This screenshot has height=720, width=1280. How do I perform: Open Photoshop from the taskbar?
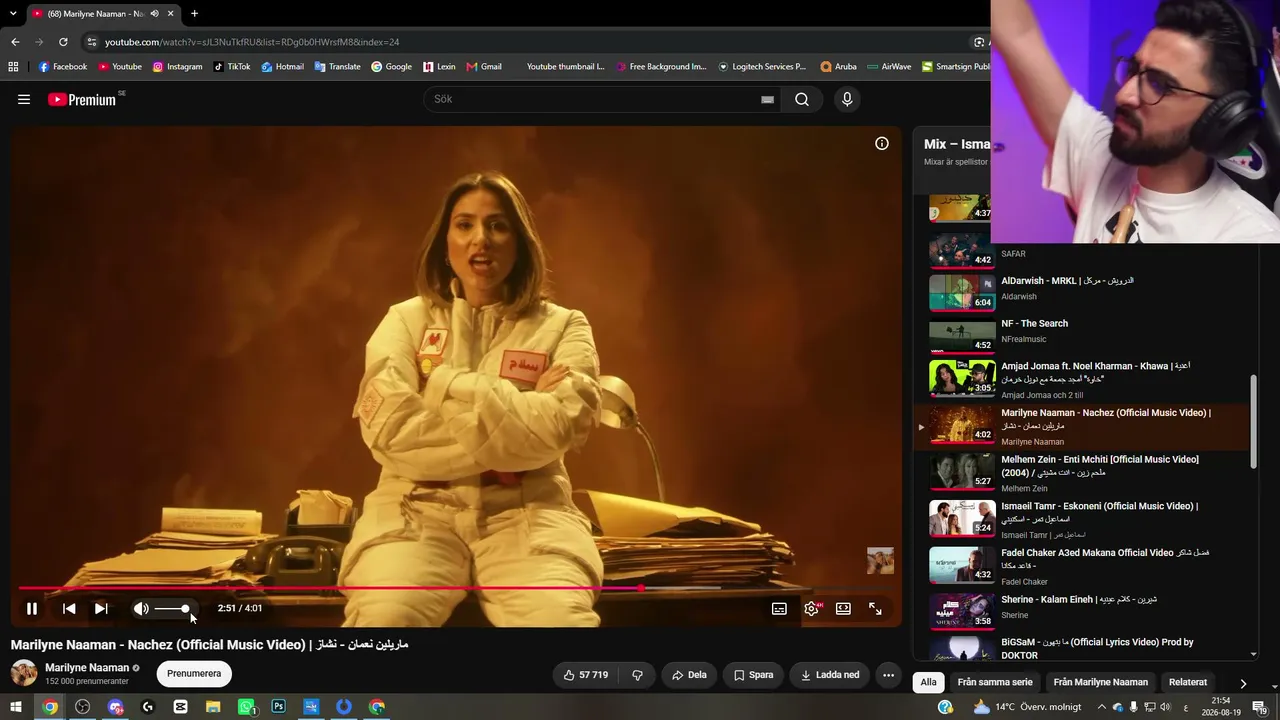tap(279, 707)
